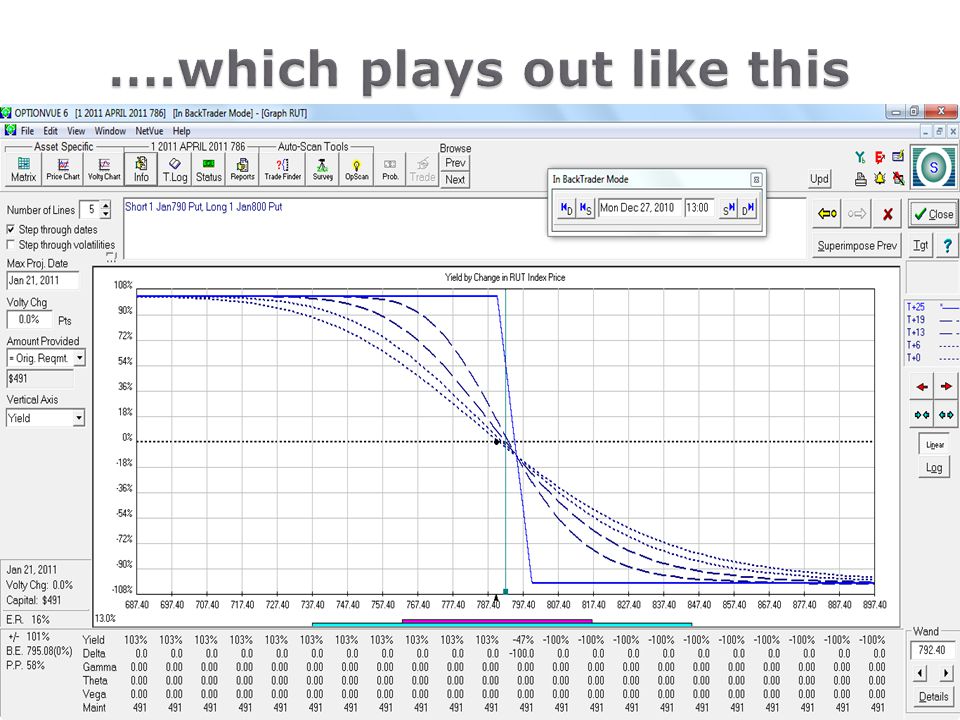Launch the Trade Finder tool
Image resolution: width=960 pixels, height=720 pixels.
282,170
